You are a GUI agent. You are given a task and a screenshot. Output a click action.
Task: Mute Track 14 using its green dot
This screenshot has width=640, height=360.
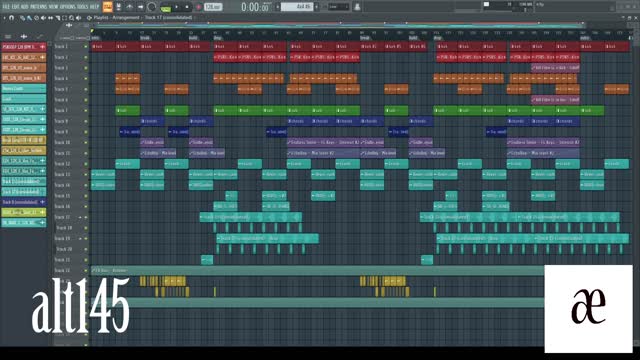[86, 185]
